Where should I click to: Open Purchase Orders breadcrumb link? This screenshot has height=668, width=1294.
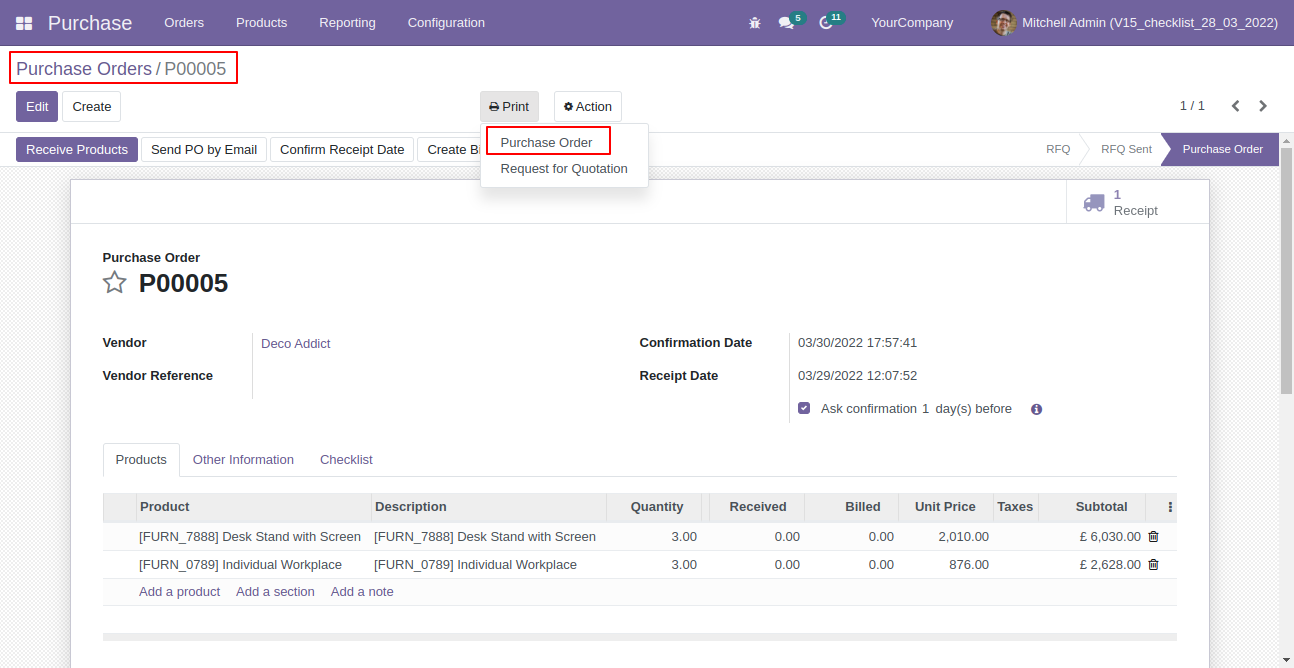pos(84,69)
